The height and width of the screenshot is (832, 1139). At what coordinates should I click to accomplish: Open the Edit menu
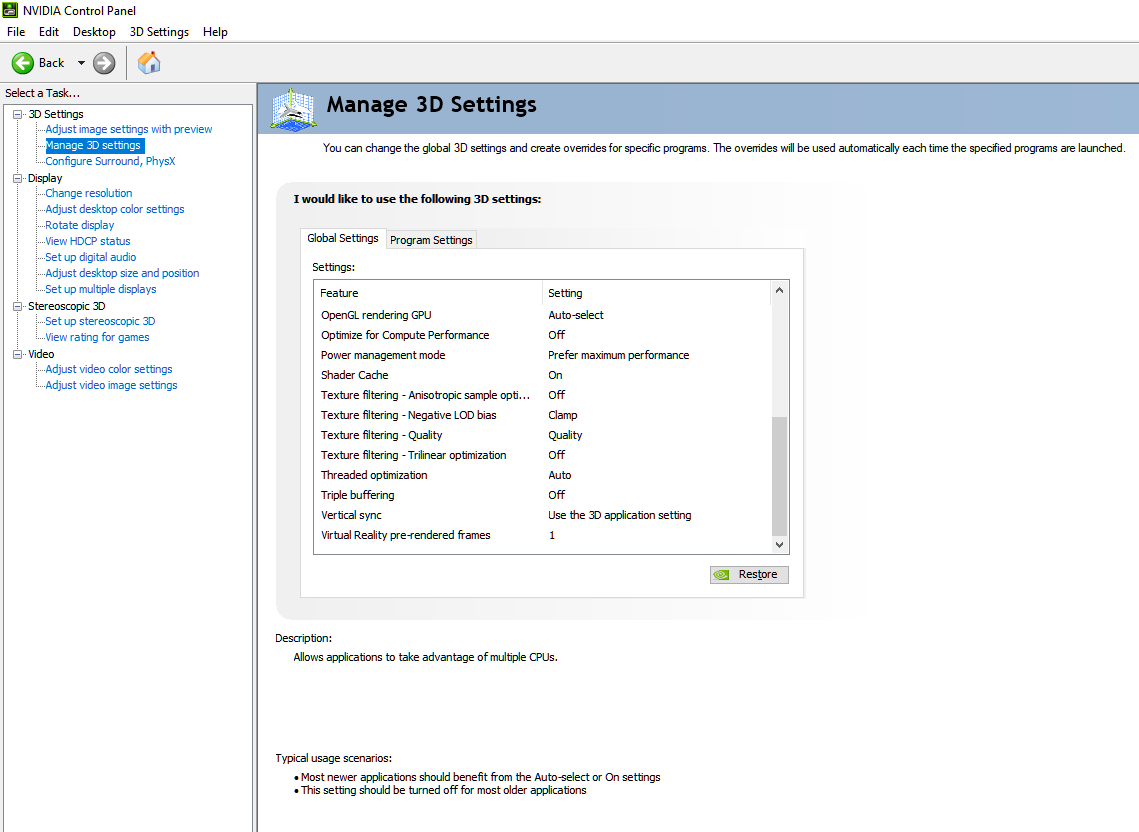click(49, 32)
